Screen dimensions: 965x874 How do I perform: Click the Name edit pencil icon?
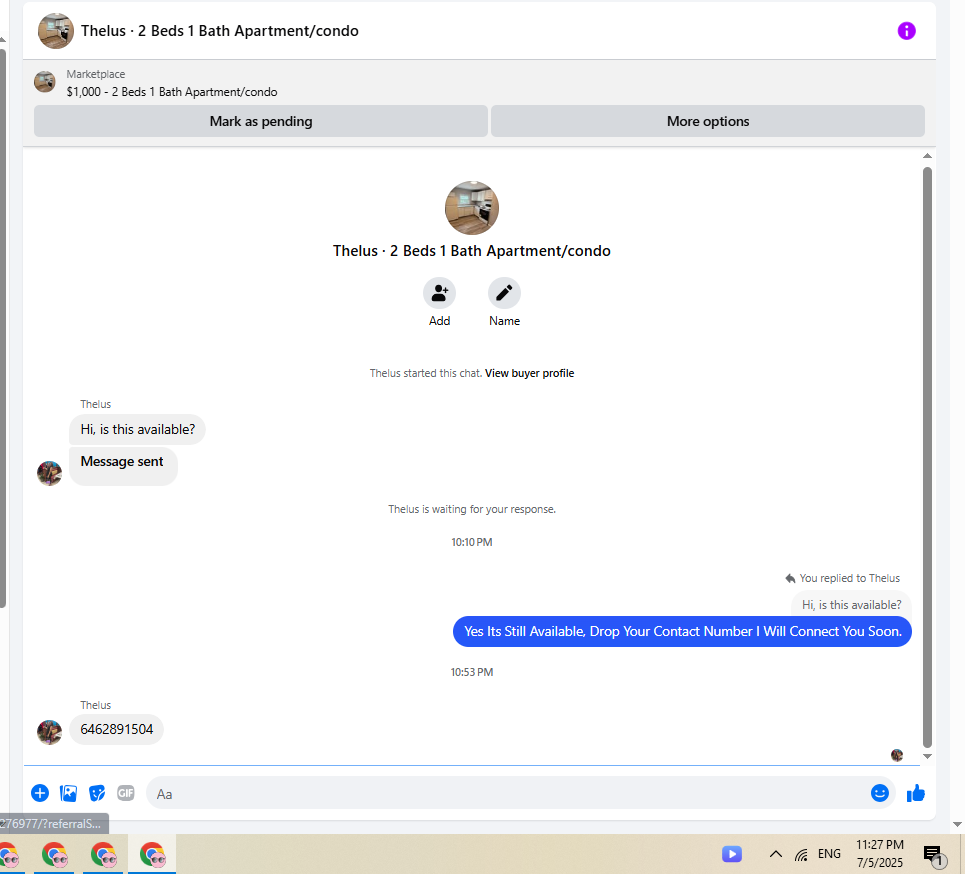pos(504,293)
